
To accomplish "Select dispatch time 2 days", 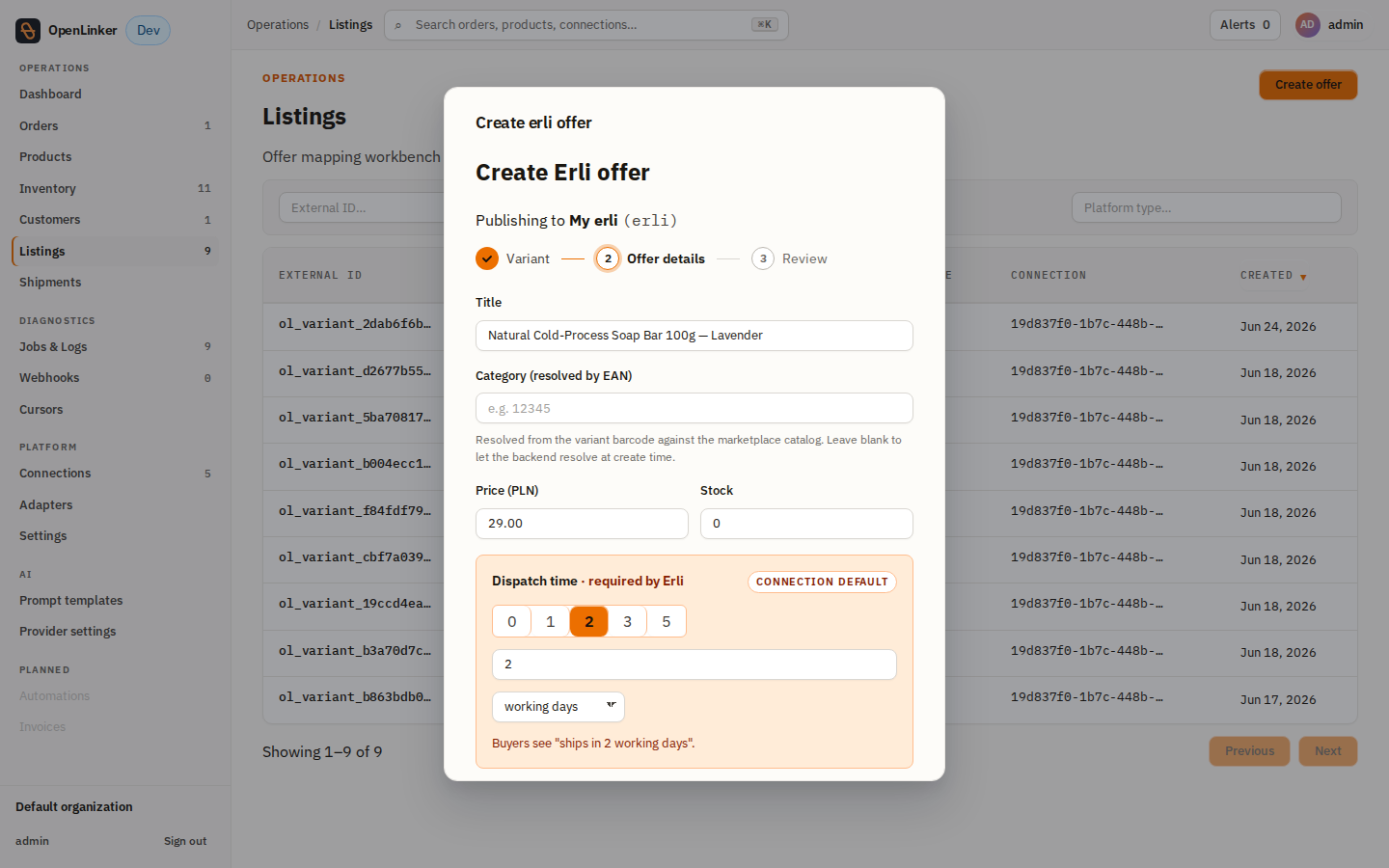I will point(589,621).
